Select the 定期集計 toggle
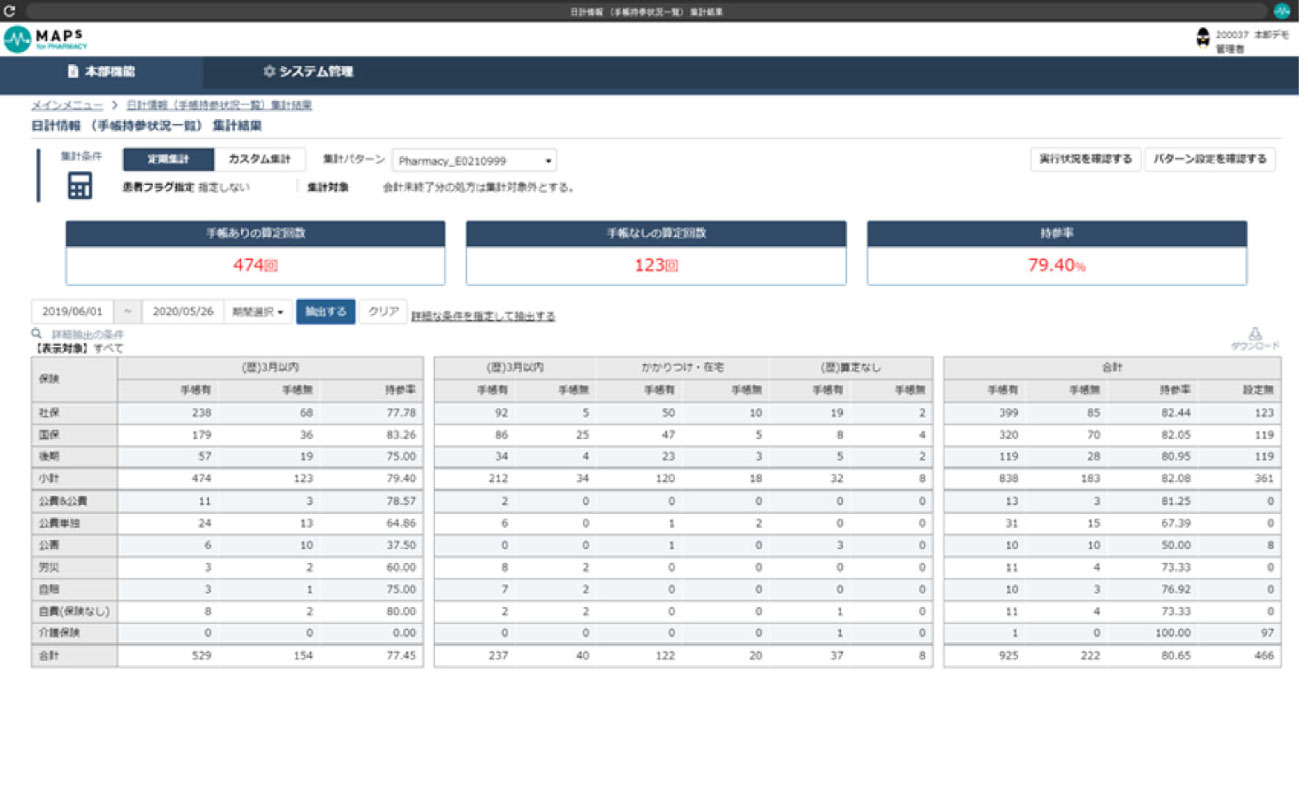Screen dimensions: 1308x800 click(x=168, y=159)
